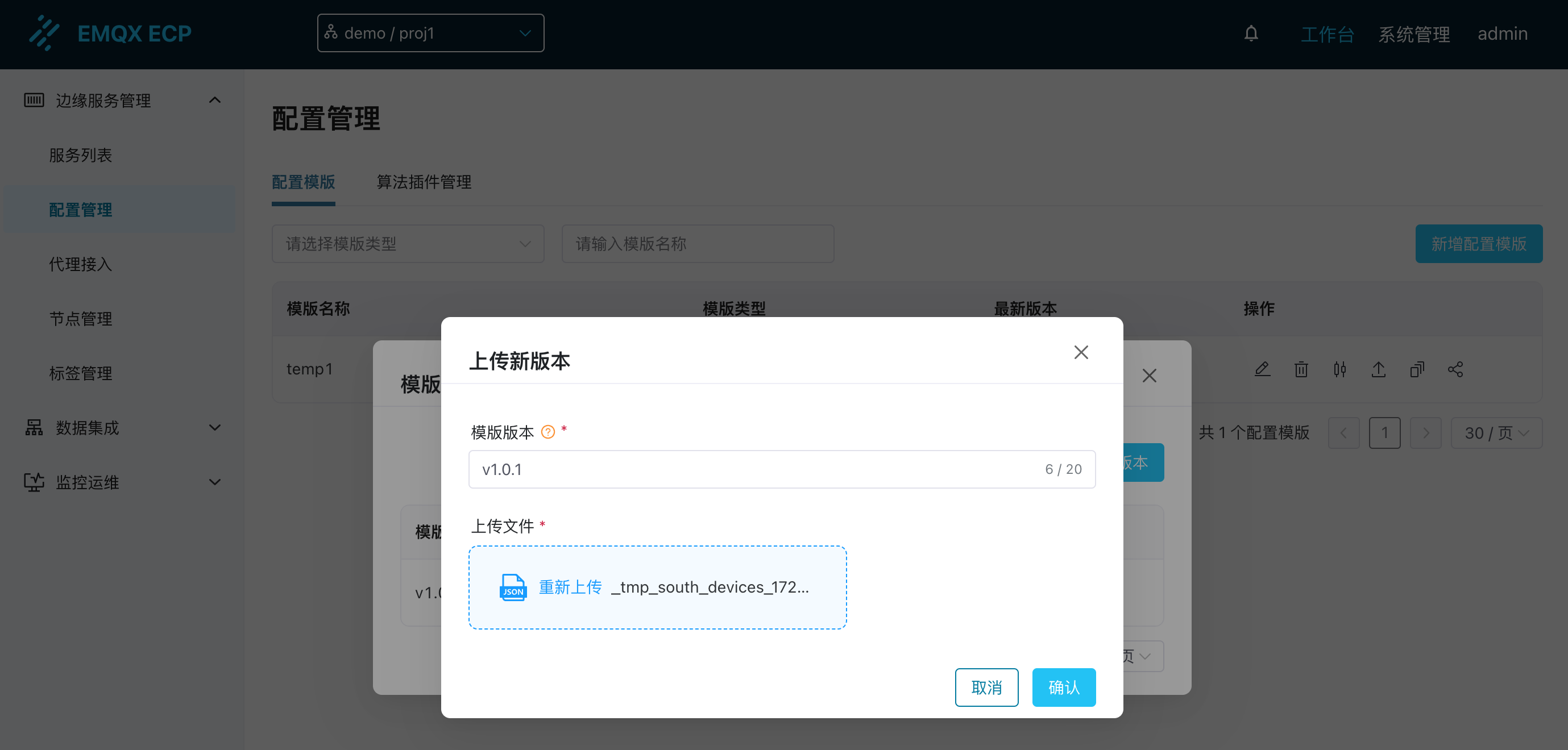Click the deploy/push icon for temp1

(x=1380, y=369)
